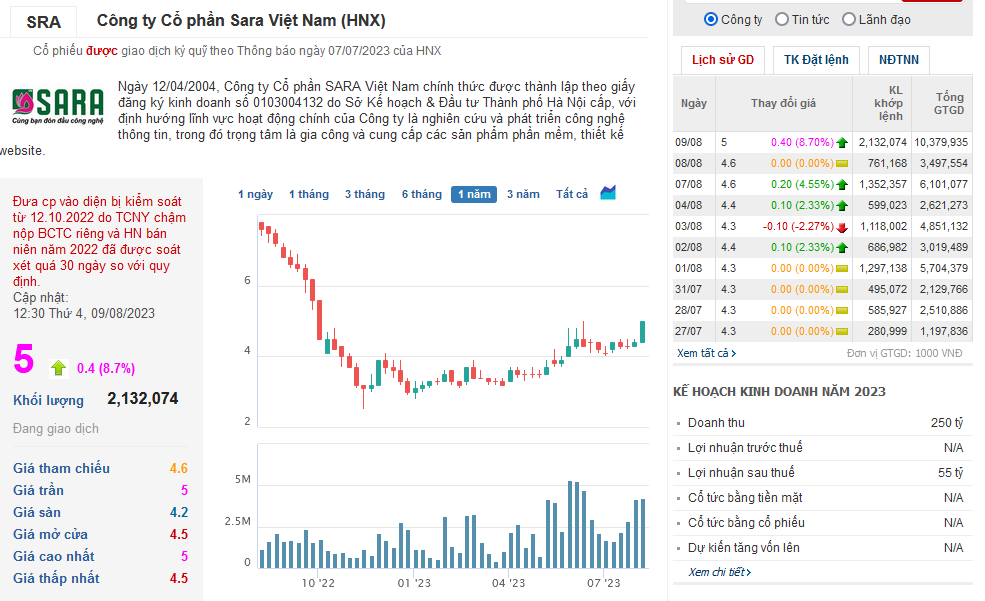The width and height of the screenshot is (985, 601).
Task: Open the Lịch sử GD tab
Action: tap(722, 60)
